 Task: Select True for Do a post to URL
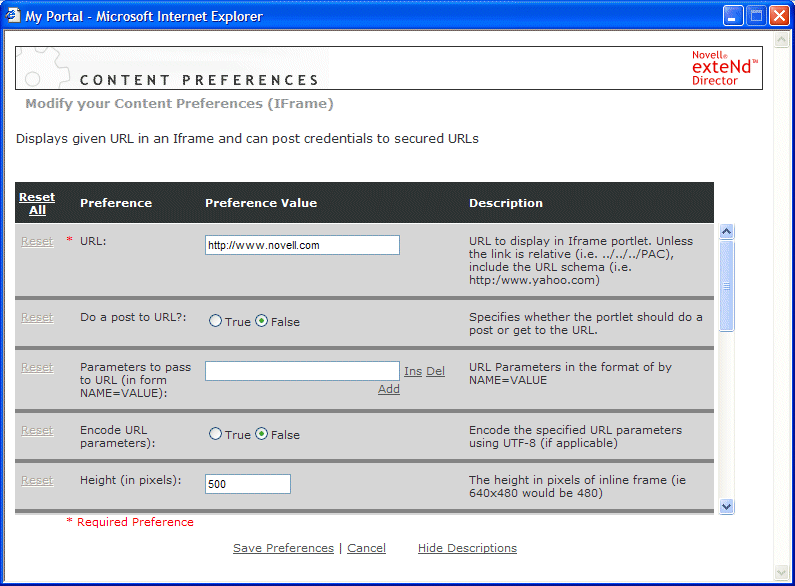pyautogui.click(x=215, y=321)
